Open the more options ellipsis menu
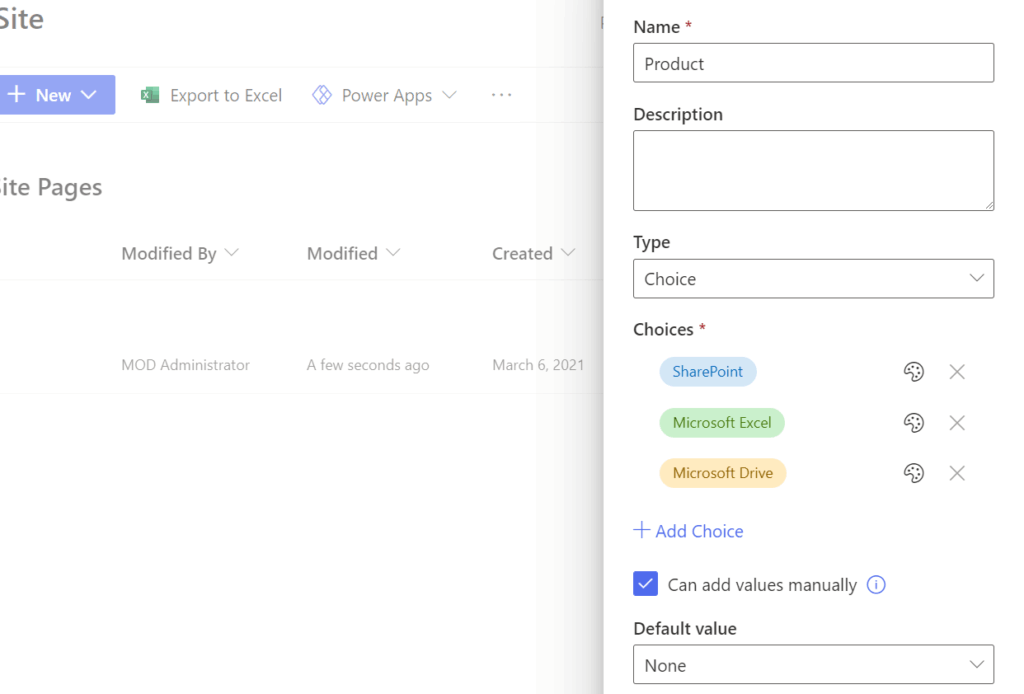 coord(501,95)
